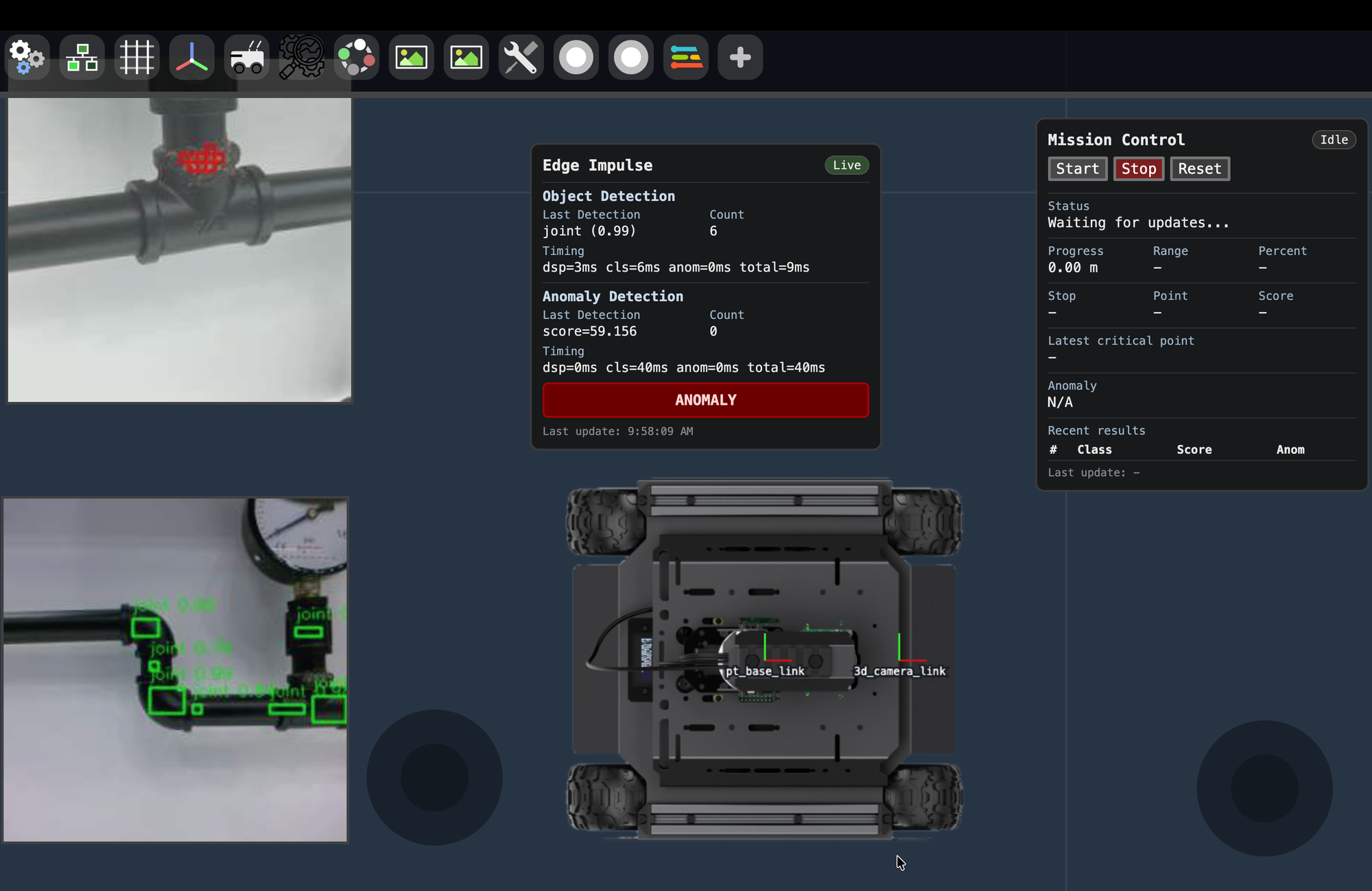Open the colored bars legend panel icon

[685, 57]
